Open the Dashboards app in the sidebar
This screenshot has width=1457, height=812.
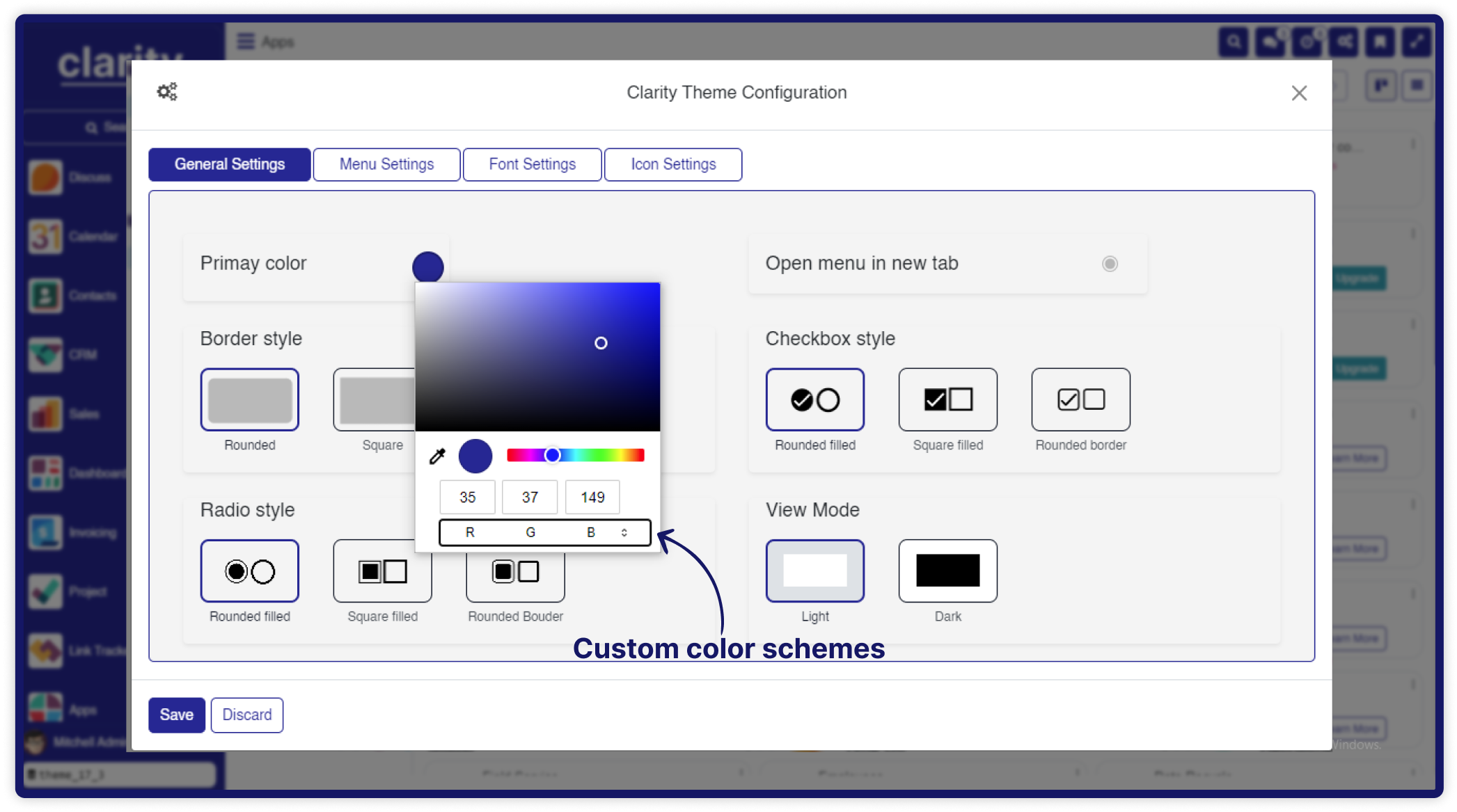pyautogui.click(x=46, y=473)
